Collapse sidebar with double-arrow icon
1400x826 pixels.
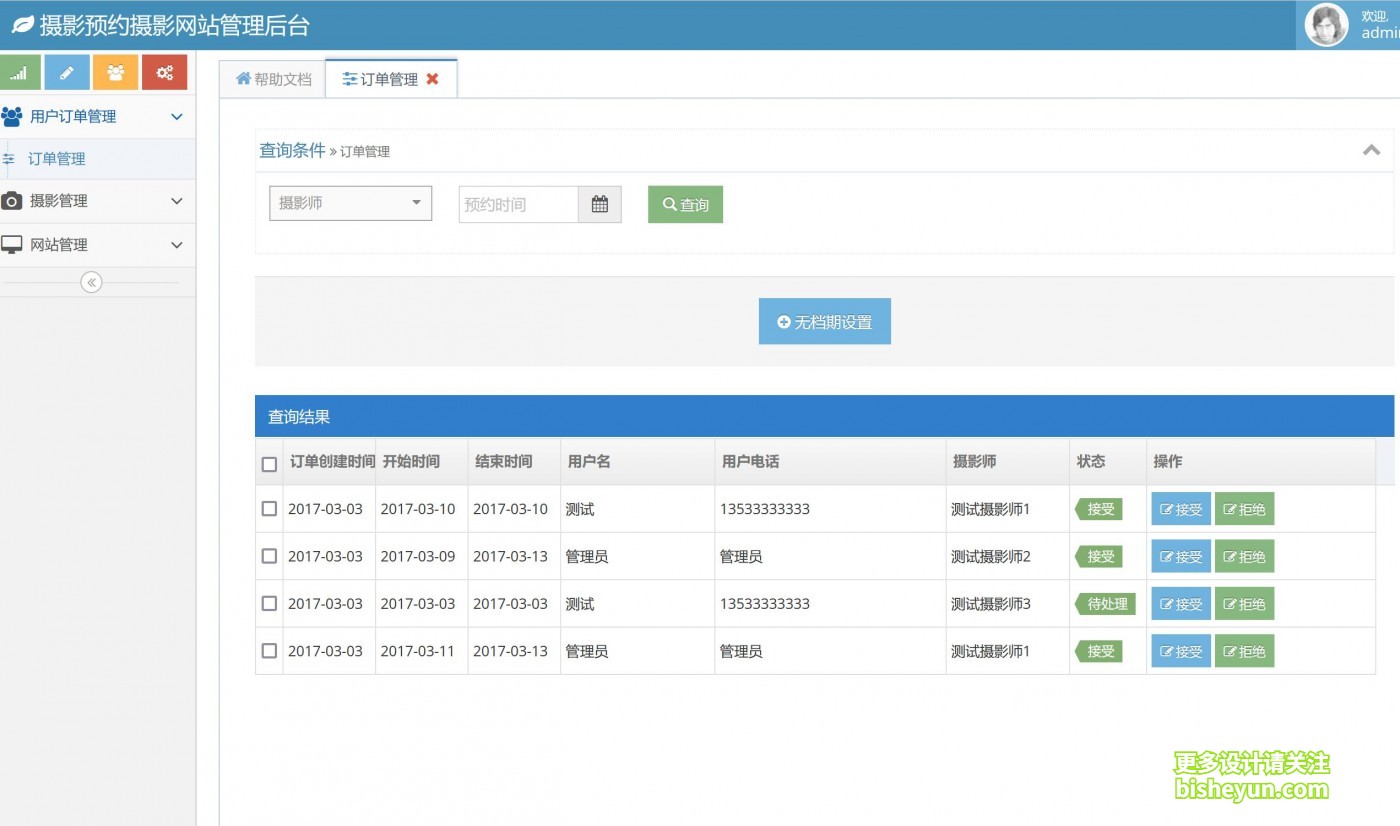tap(91, 283)
